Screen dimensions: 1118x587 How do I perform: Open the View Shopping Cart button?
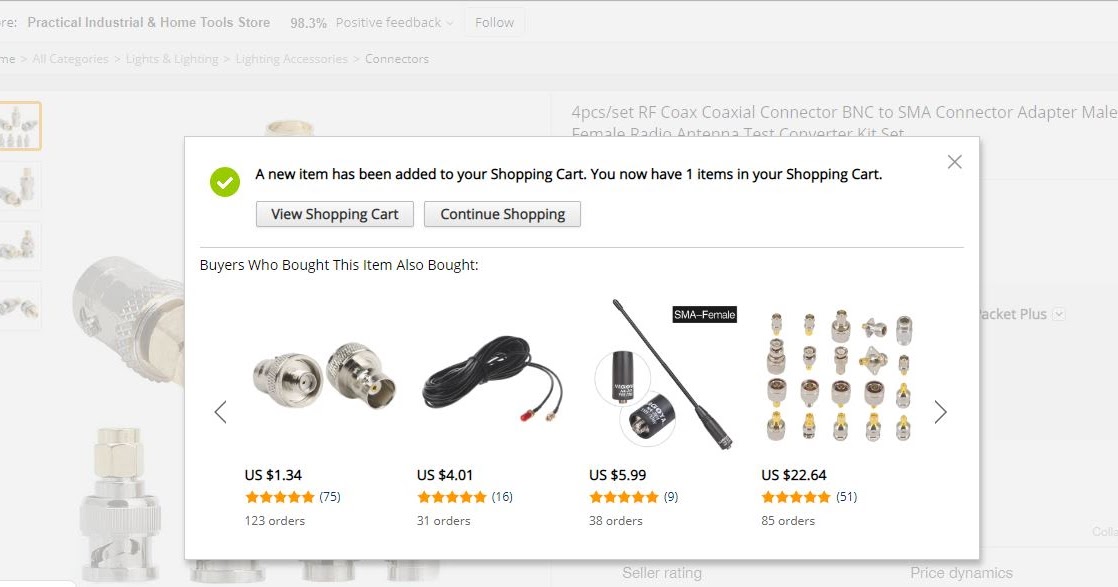click(x=334, y=214)
